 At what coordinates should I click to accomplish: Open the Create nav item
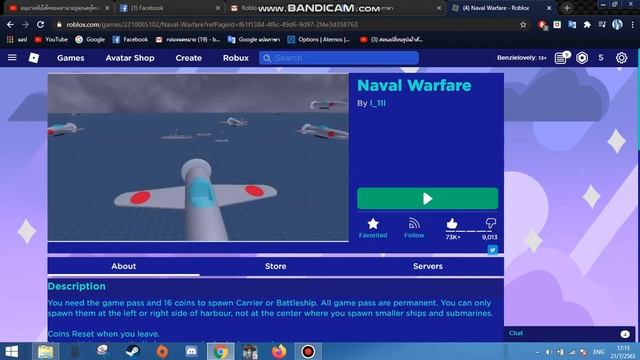pyautogui.click(x=189, y=58)
